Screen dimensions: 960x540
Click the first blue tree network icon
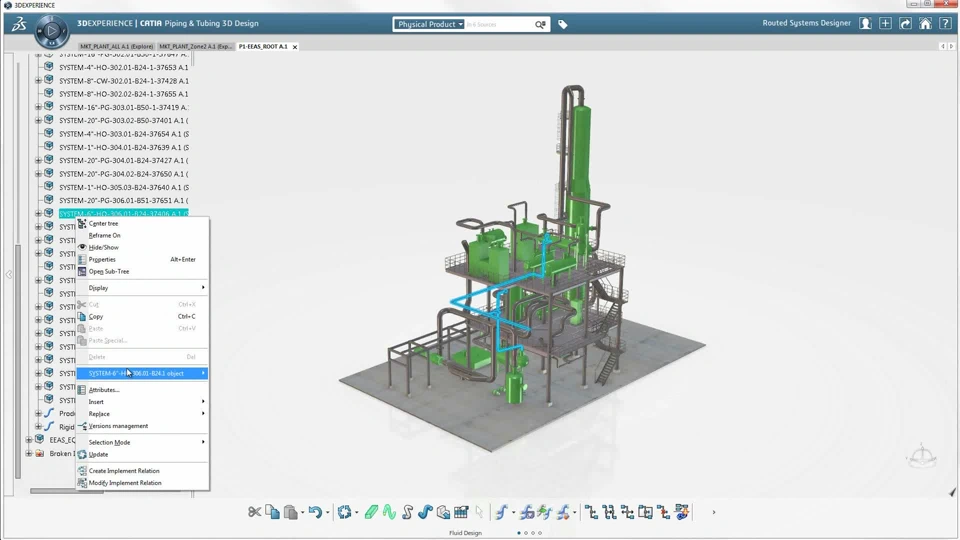coord(591,512)
